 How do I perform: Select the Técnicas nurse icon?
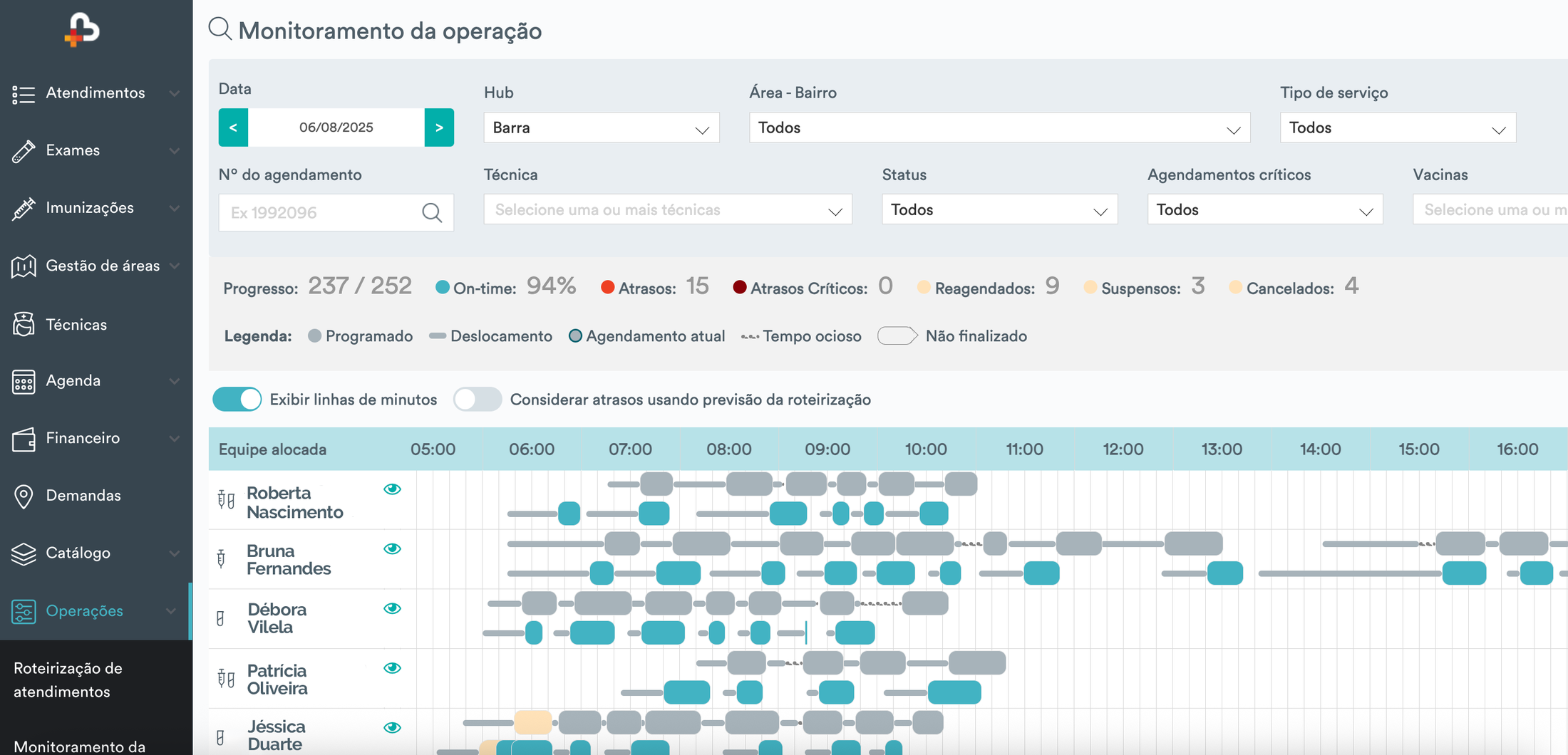[x=24, y=324]
